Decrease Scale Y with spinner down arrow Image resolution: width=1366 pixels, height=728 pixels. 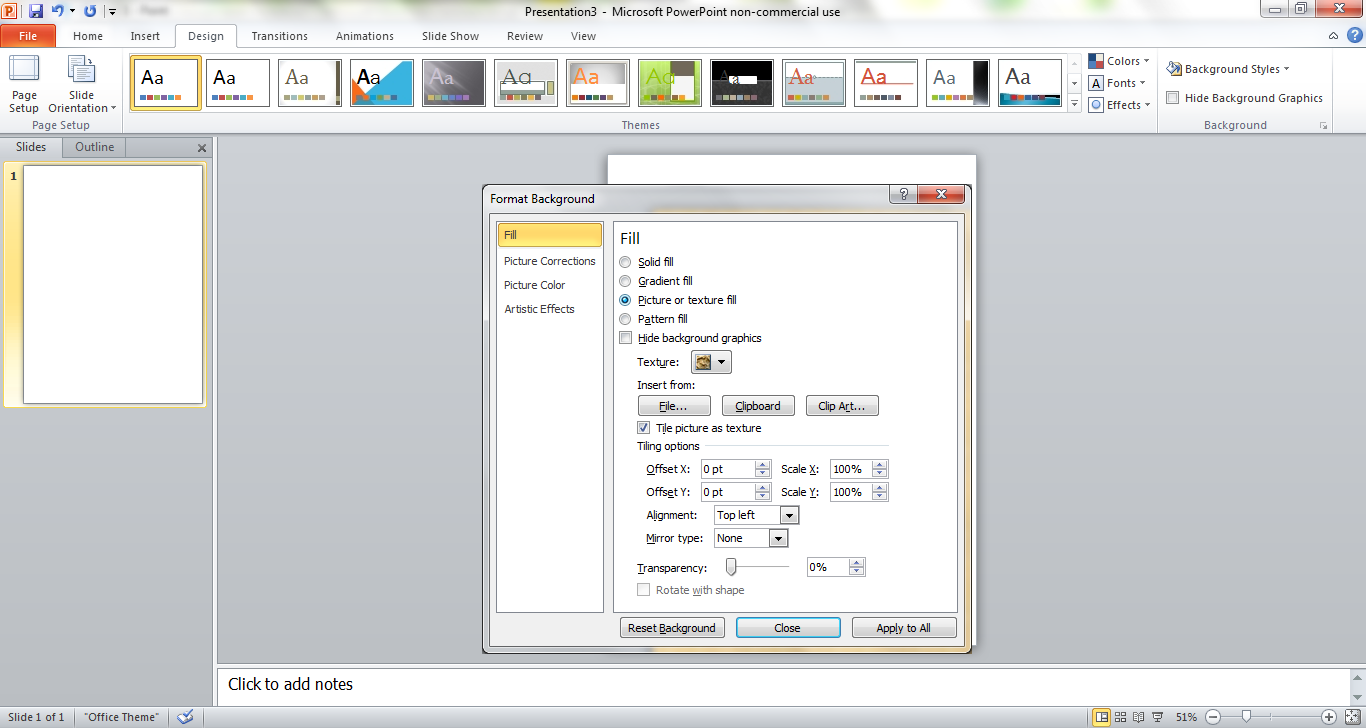pos(880,496)
